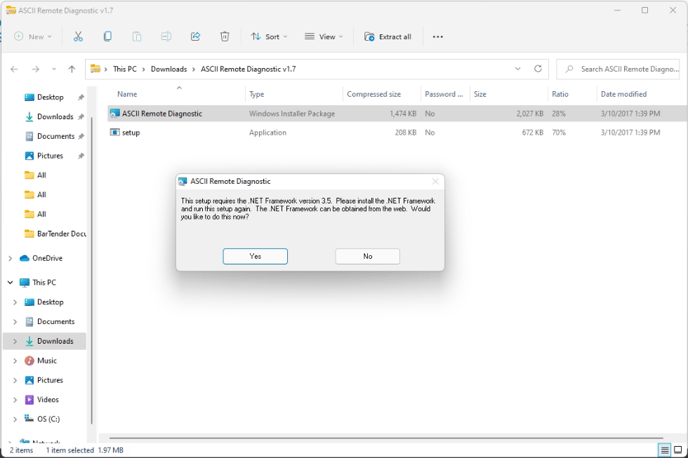Expand the OS (C:) drive node

[15, 419]
